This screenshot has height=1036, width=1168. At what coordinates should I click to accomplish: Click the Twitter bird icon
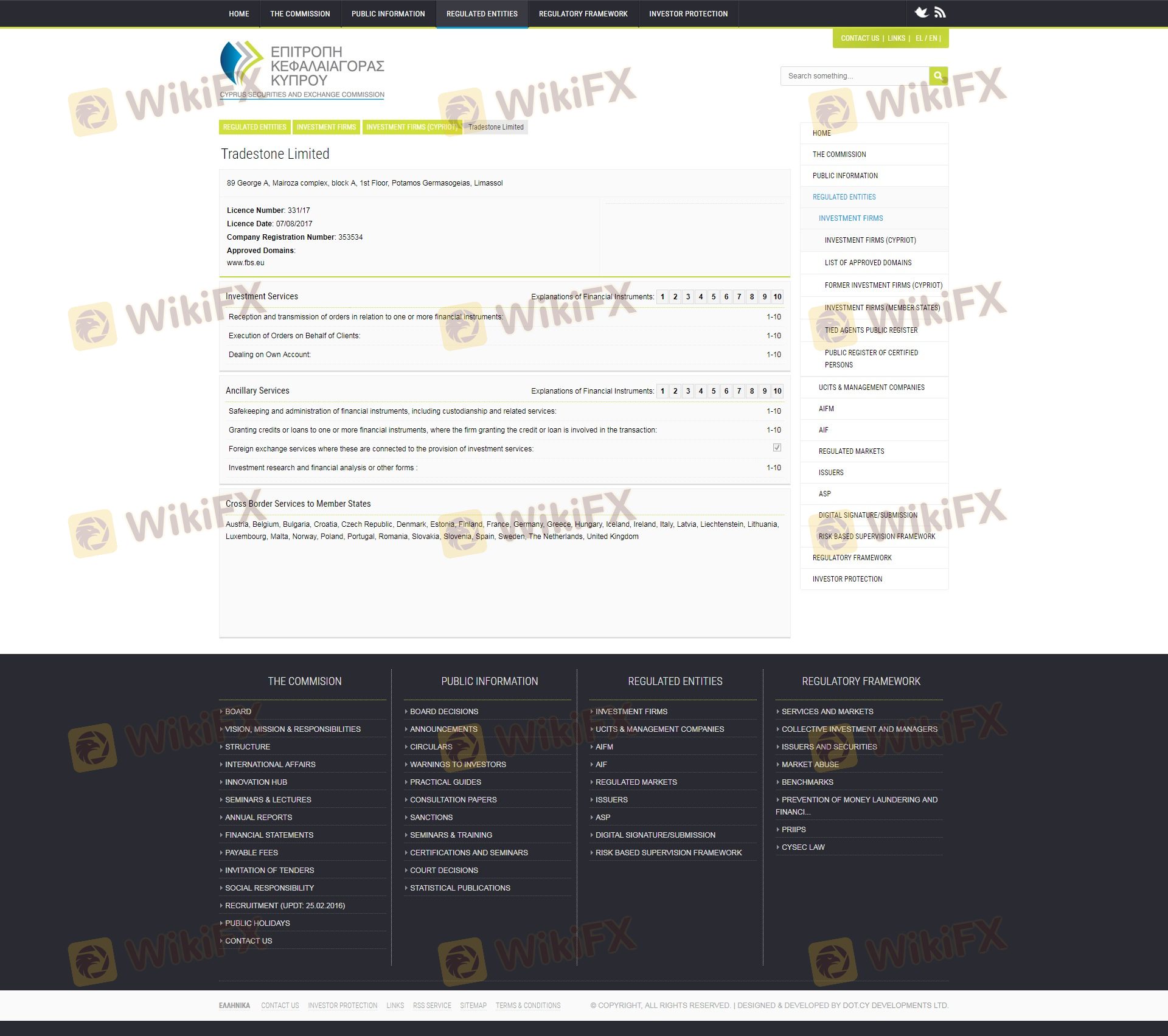[922, 13]
